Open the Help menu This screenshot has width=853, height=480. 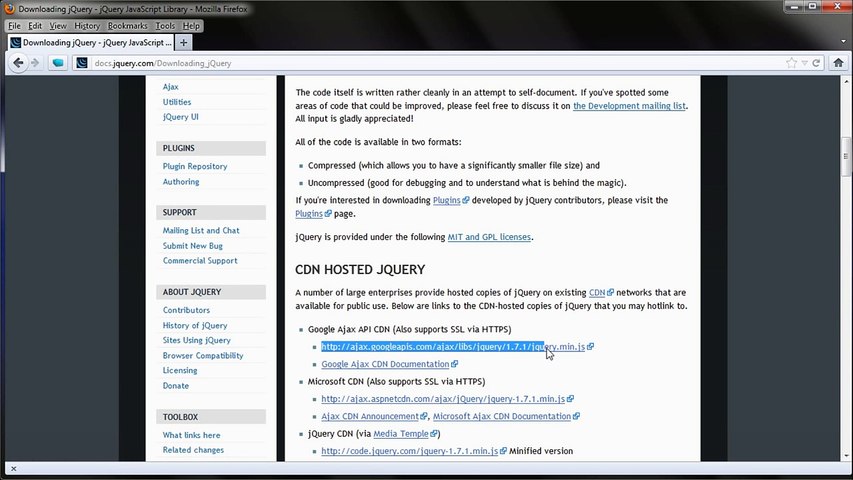click(191, 26)
